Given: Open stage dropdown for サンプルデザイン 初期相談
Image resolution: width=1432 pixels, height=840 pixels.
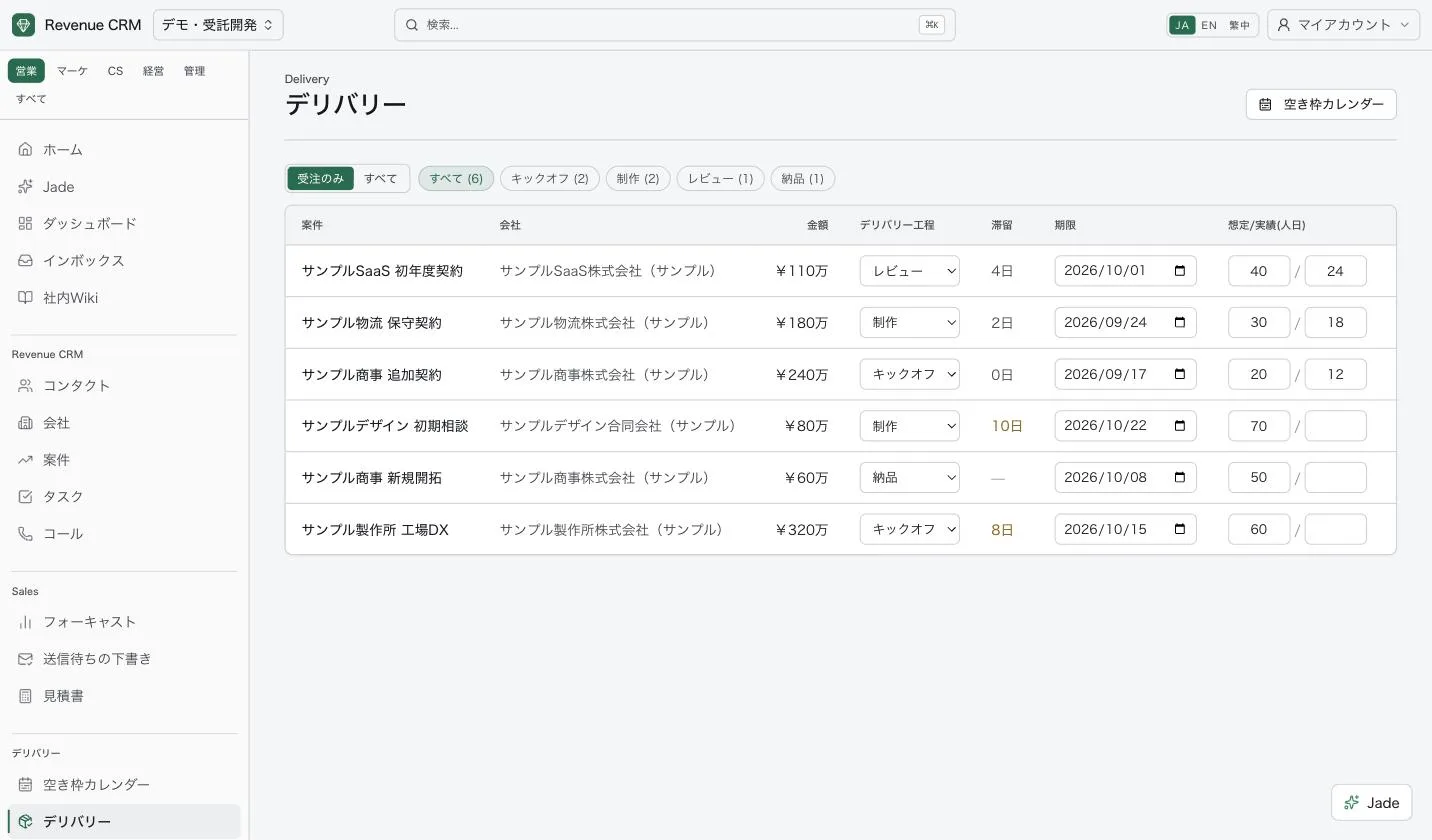Looking at the screenshot, I should coord(910,426).
